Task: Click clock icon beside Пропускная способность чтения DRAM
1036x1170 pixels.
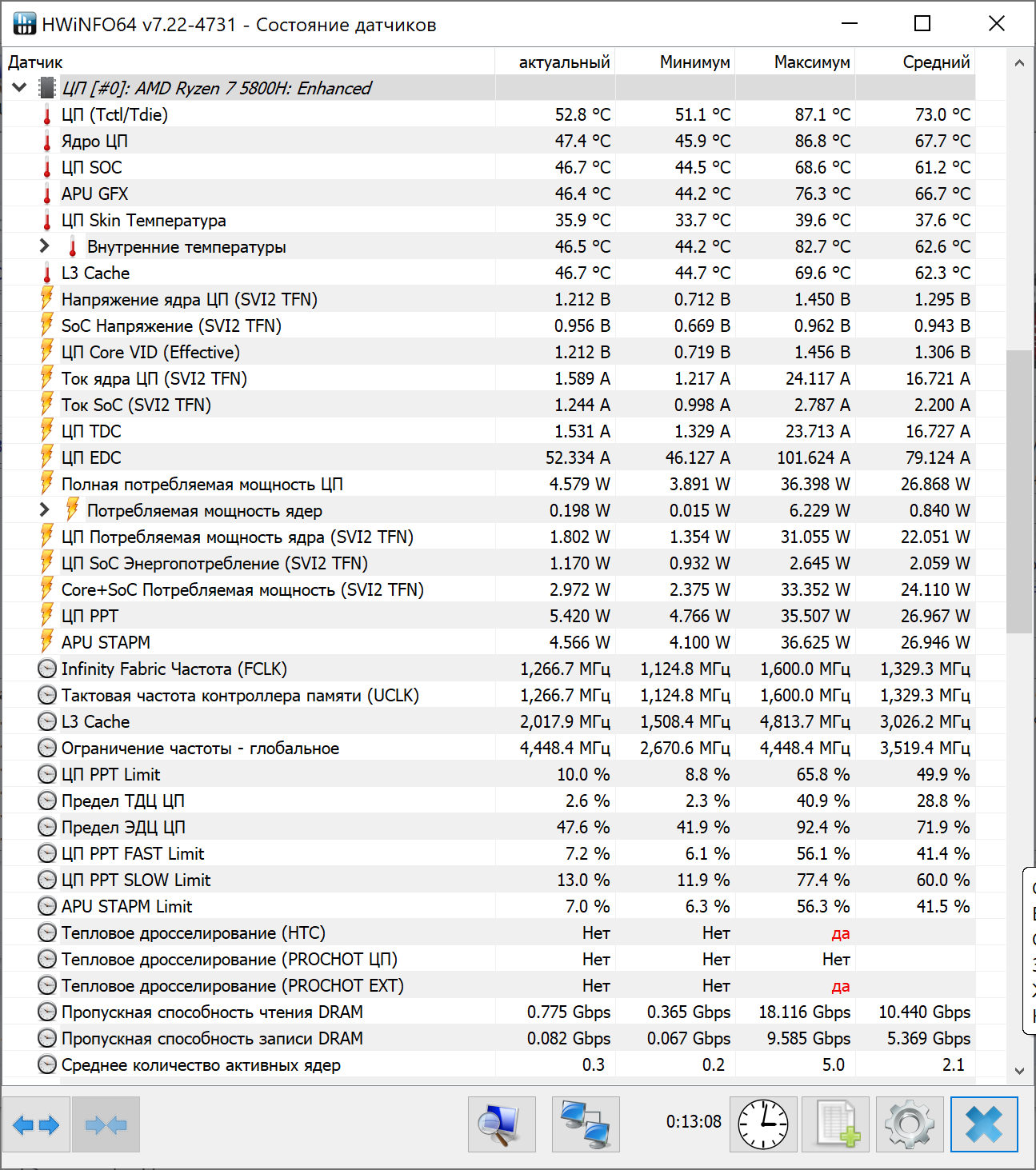Action: [x=47, y=1012]
